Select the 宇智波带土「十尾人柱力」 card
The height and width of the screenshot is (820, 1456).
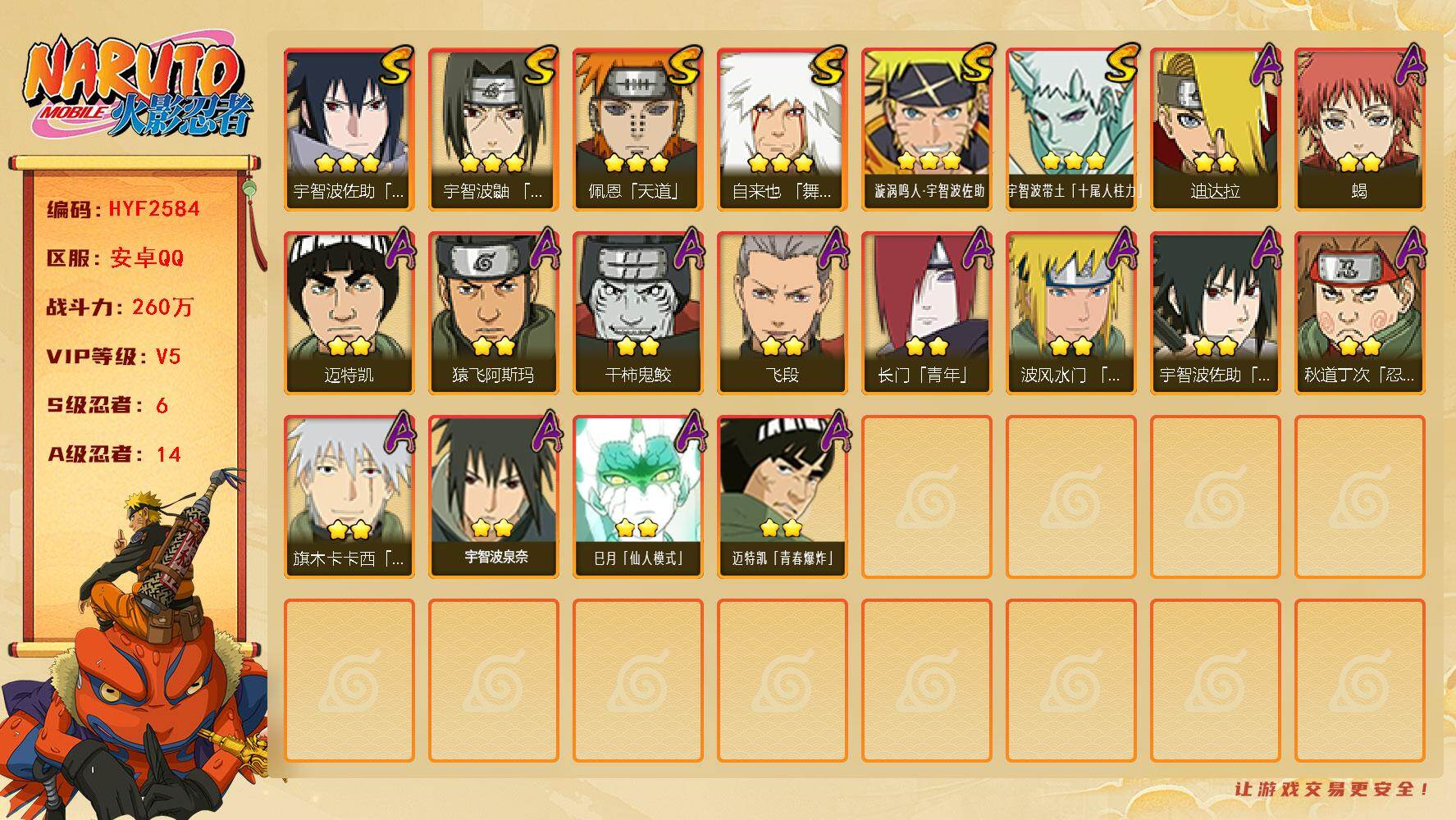coord(1070,130)
